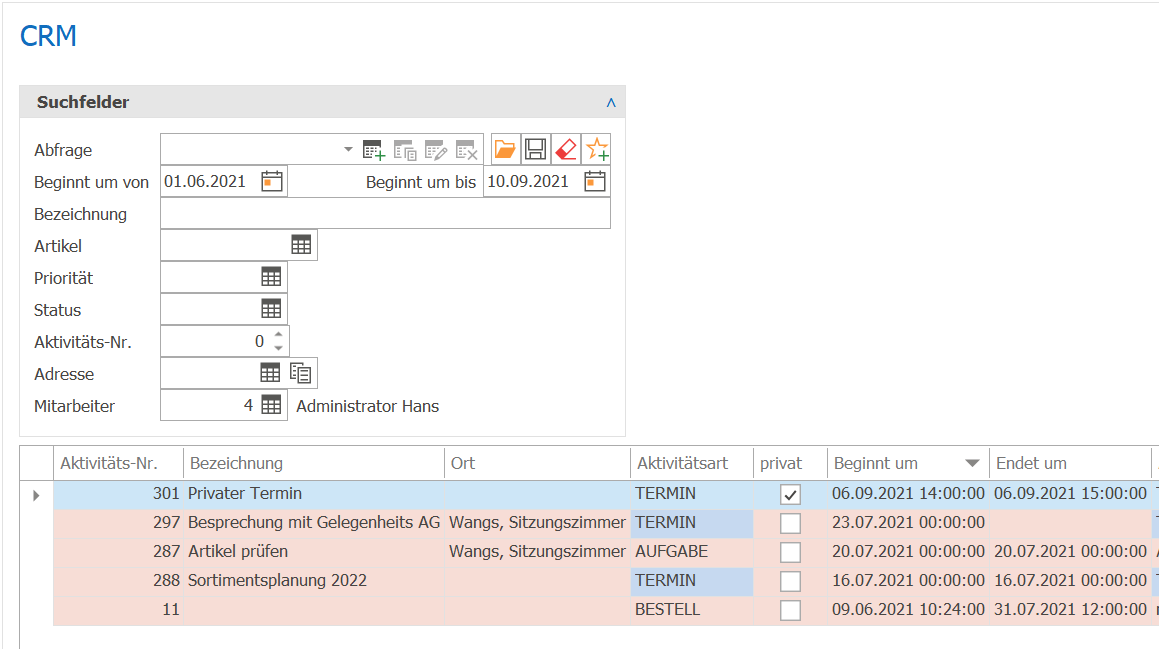Save search with the floppy disk icon

(x=535, y=149)
